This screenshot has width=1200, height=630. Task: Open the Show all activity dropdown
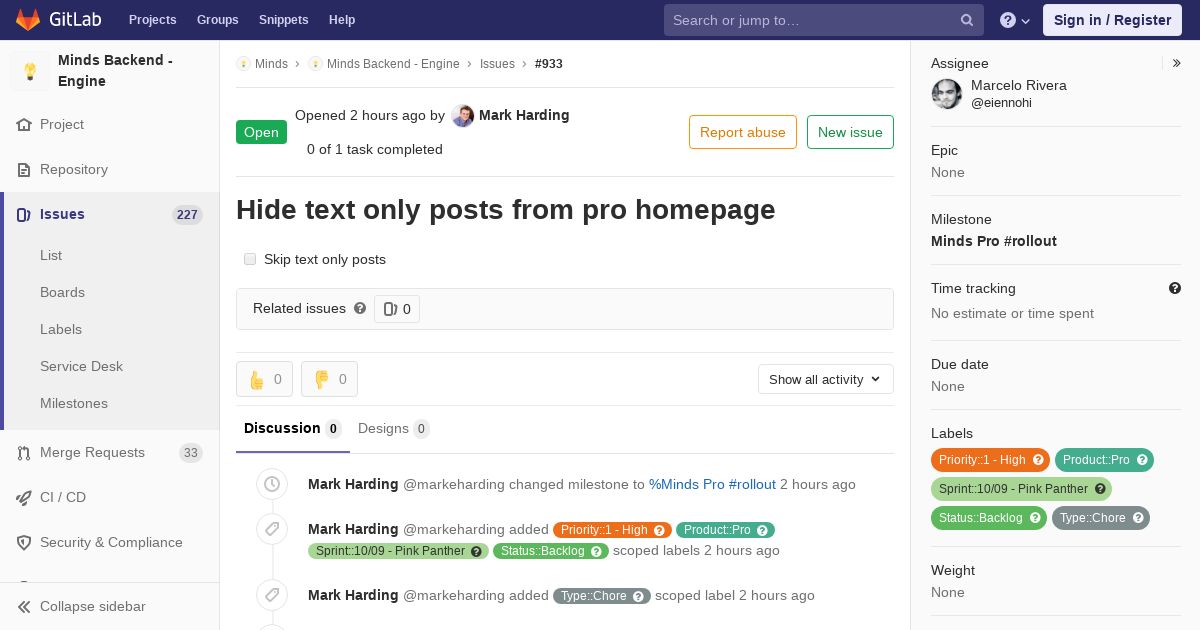point(825,379)
